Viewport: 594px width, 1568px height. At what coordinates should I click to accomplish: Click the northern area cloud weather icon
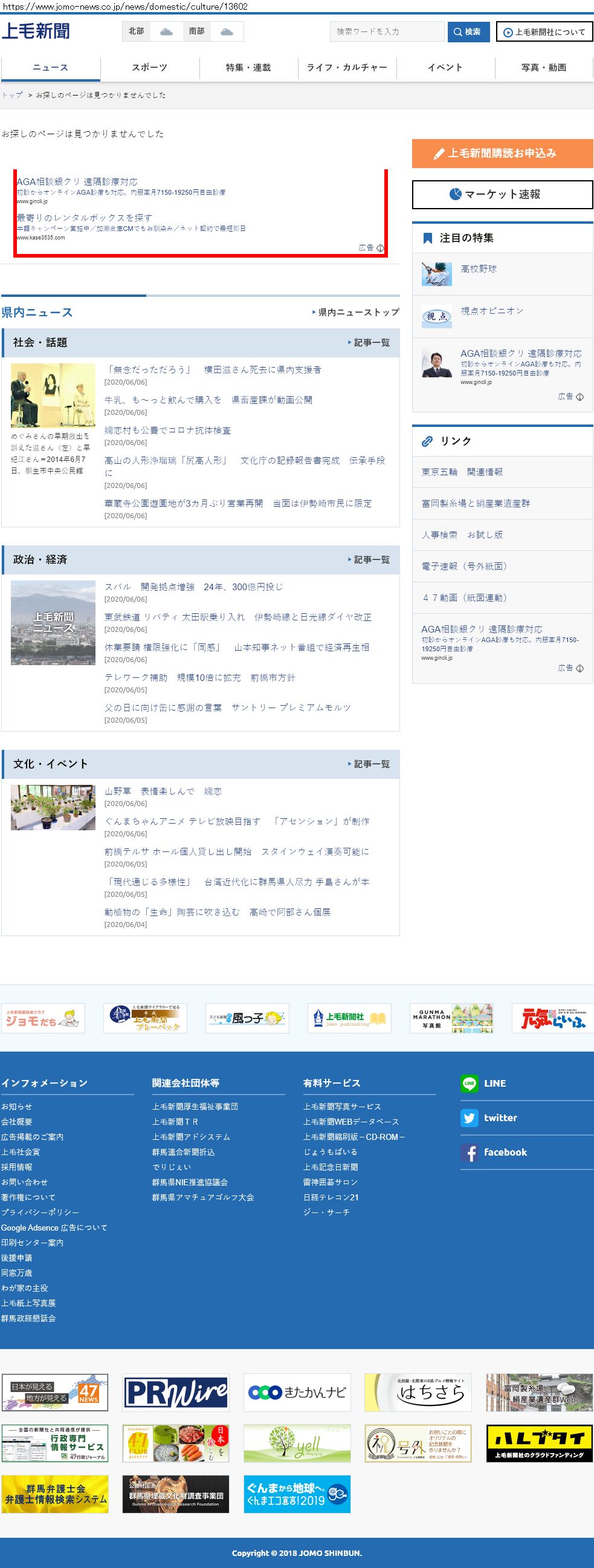click(166, 31)
